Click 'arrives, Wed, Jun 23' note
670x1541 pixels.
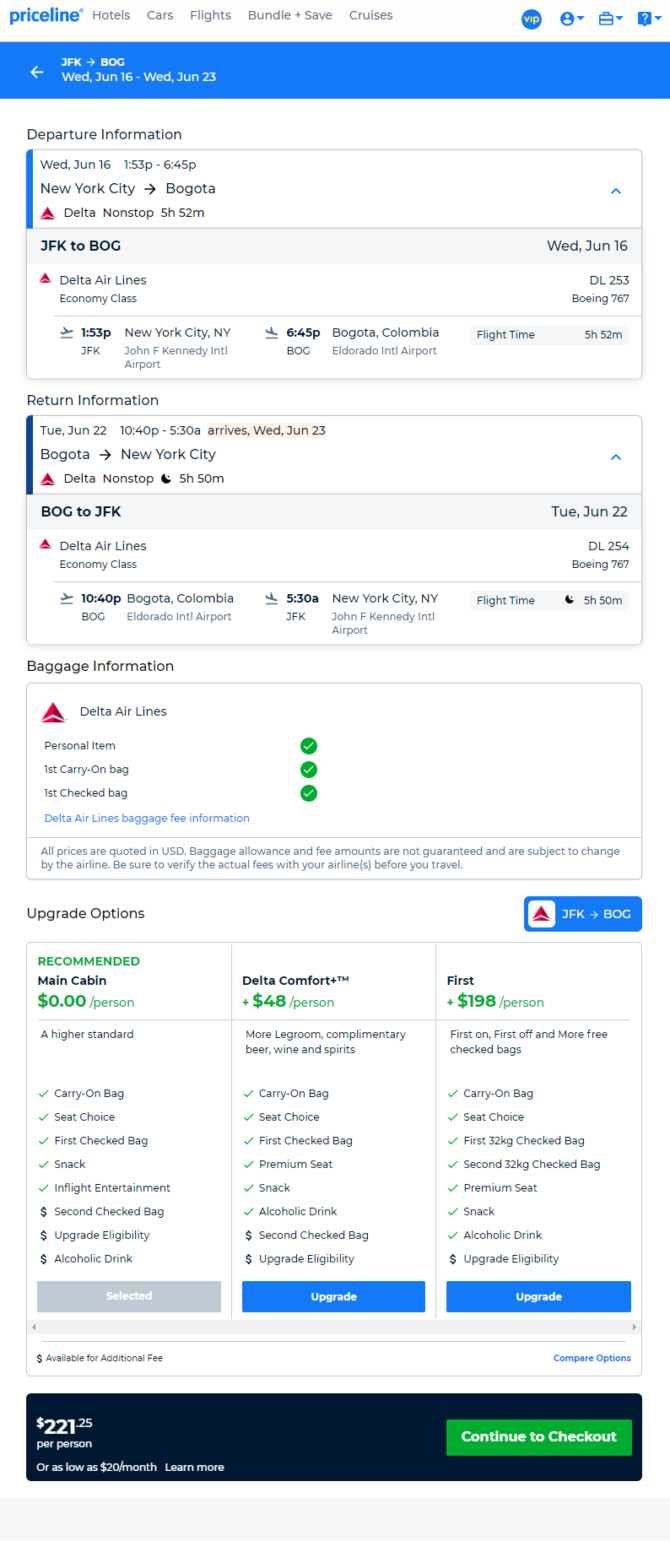click(x=266, y=430)
